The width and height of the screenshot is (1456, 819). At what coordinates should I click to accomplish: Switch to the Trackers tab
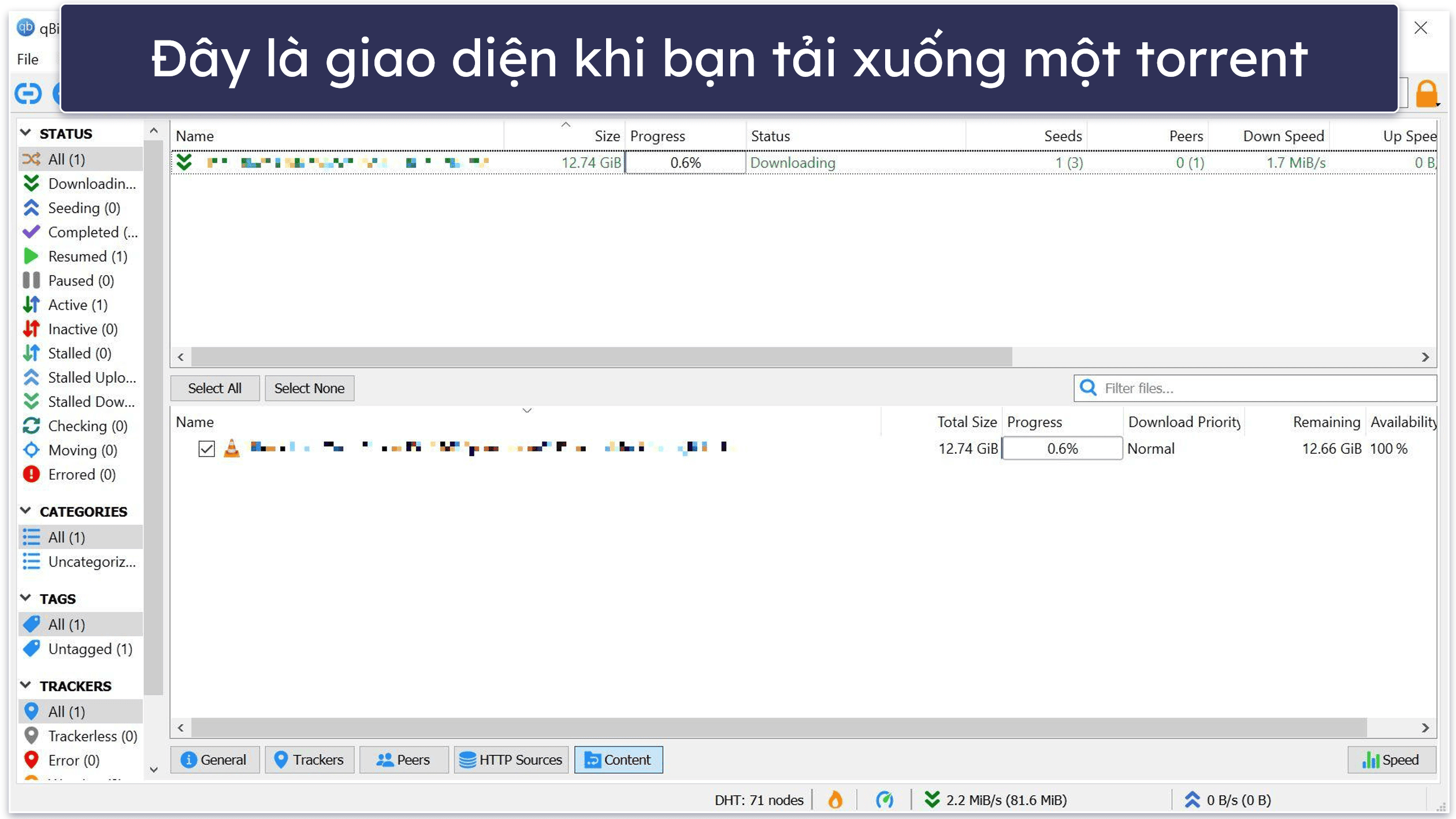pyautogui.click(x=309, y=759)
